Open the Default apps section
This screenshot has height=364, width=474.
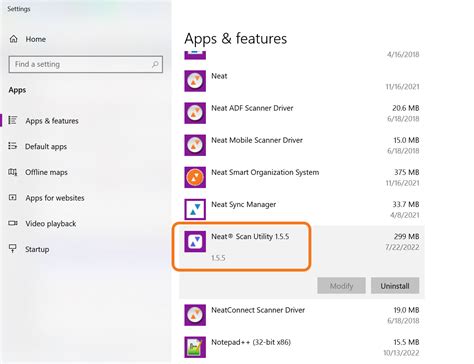pos(46,146)
